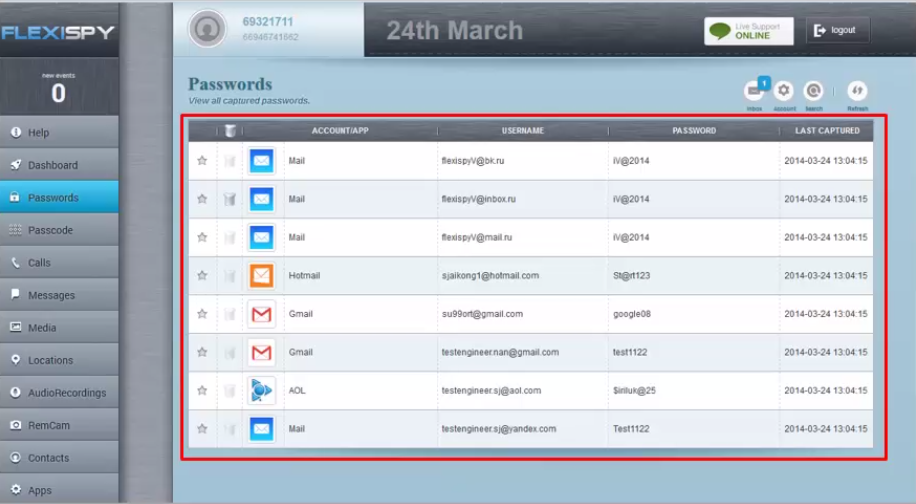Open AudioRecordings in the sidebar
The width and height of the screenshot is (916, 504).
(59, 392)
